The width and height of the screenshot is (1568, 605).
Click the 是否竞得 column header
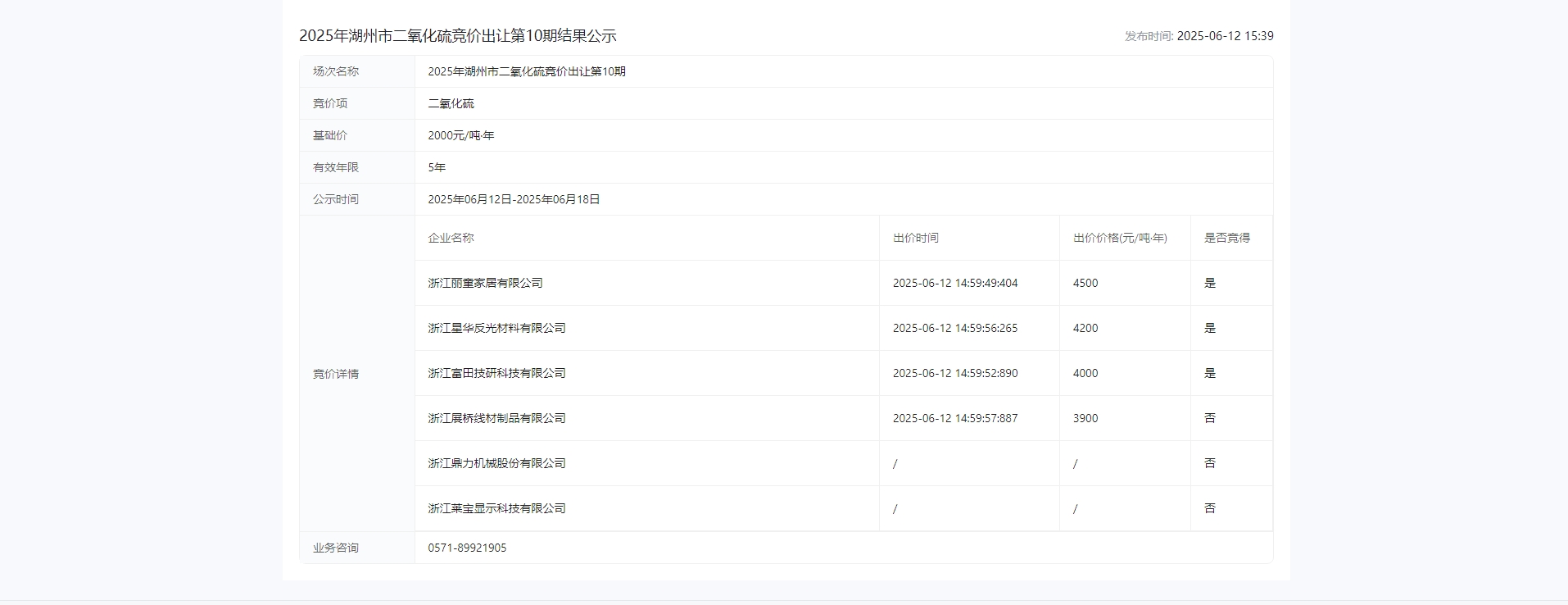(1227, 238)
